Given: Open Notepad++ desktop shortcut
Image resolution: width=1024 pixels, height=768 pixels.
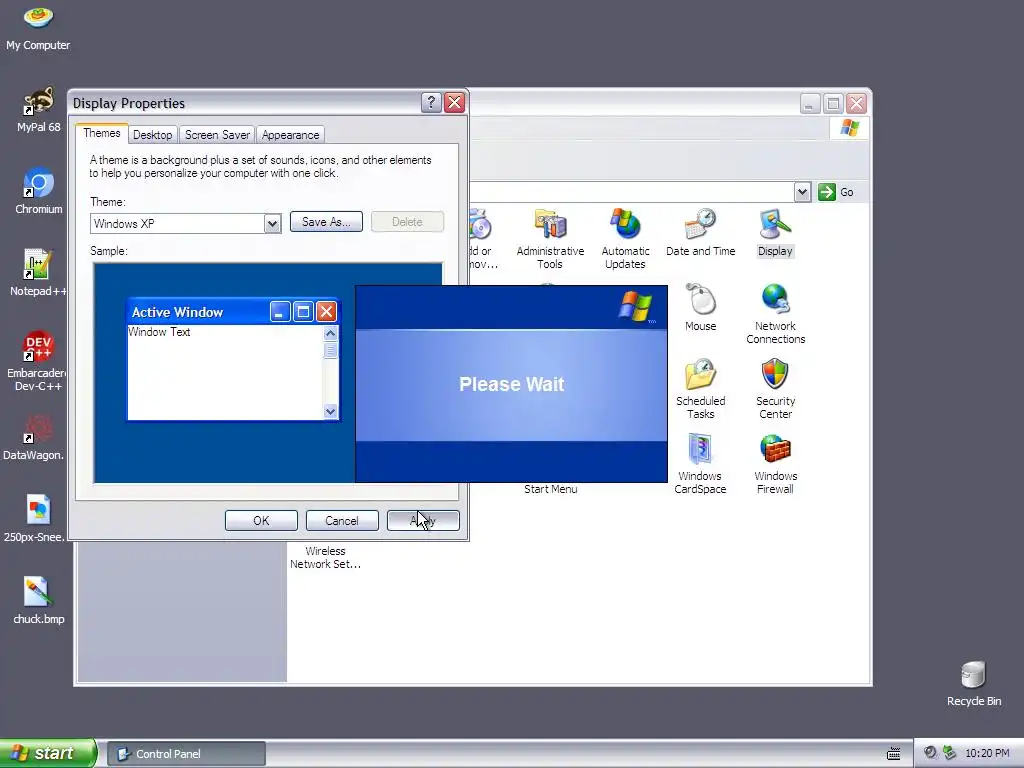Looking at the screenshot, I should tap(38, 273).
